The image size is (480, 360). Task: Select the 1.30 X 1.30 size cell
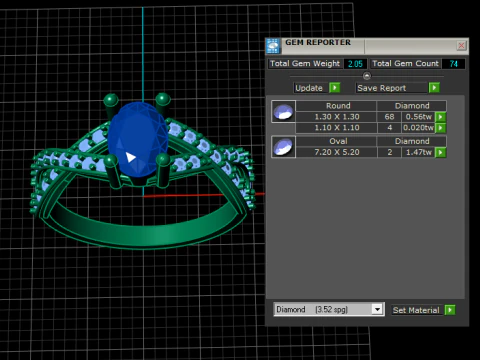pyautogui.click(x=337, y=117)
